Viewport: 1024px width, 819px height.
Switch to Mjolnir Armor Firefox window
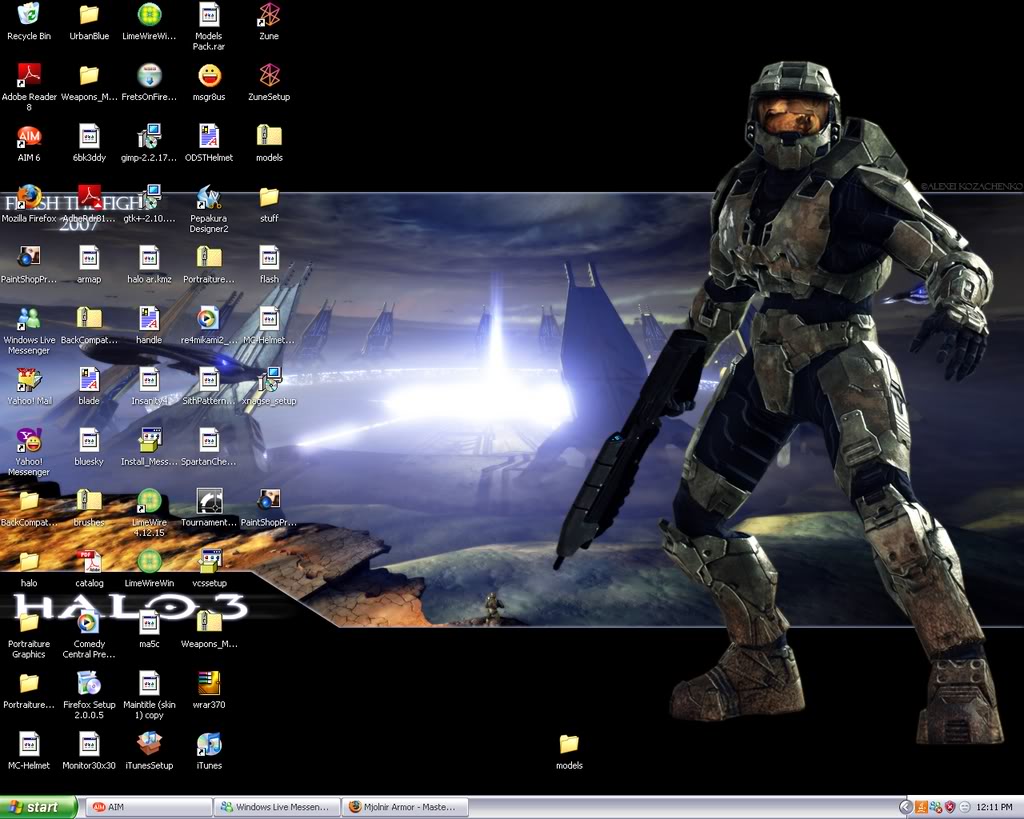click(406, 807)
